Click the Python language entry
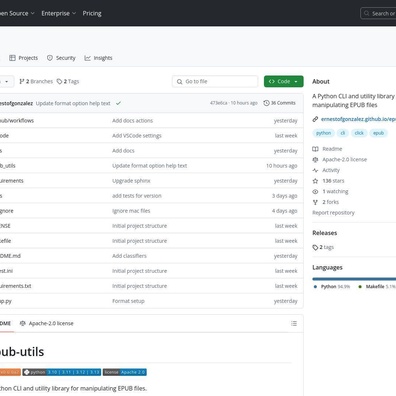This screenshot has width=396, height=396. (x=332, y=287)
